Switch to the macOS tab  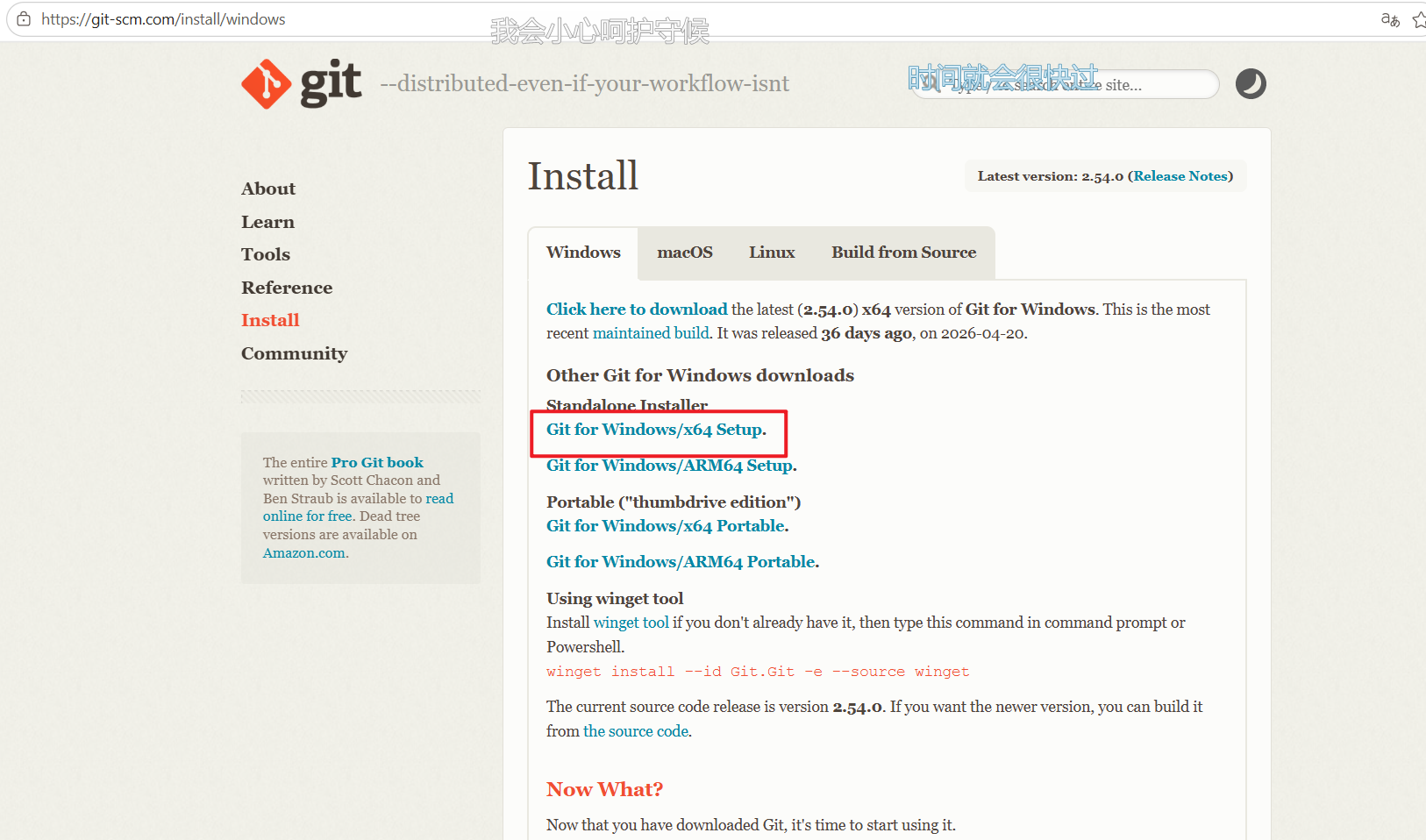[685, 253]
